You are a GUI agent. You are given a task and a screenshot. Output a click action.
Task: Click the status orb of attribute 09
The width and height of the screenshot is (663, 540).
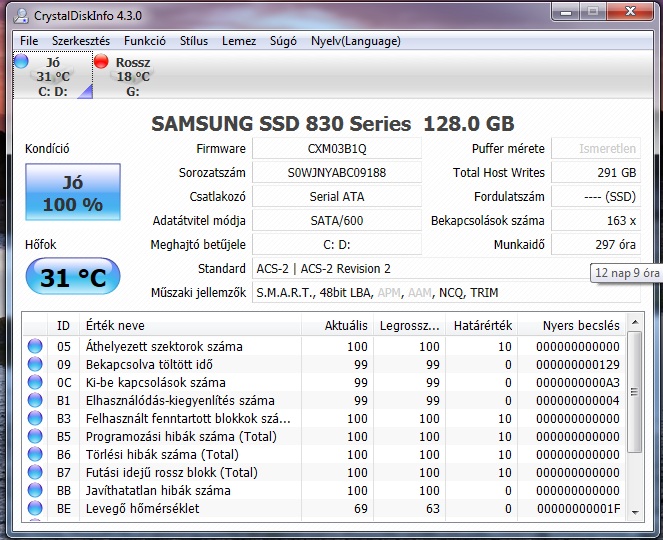[x=35, y=364]
